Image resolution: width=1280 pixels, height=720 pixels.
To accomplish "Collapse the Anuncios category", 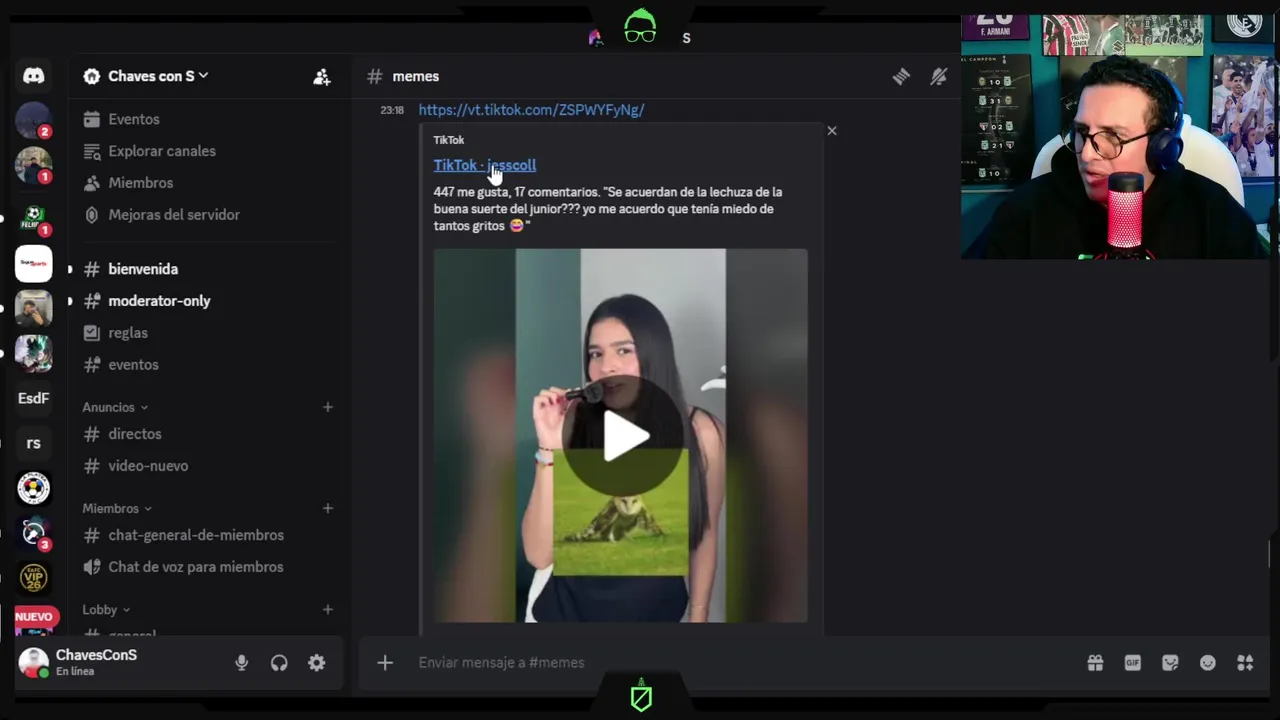I will 115,407.
